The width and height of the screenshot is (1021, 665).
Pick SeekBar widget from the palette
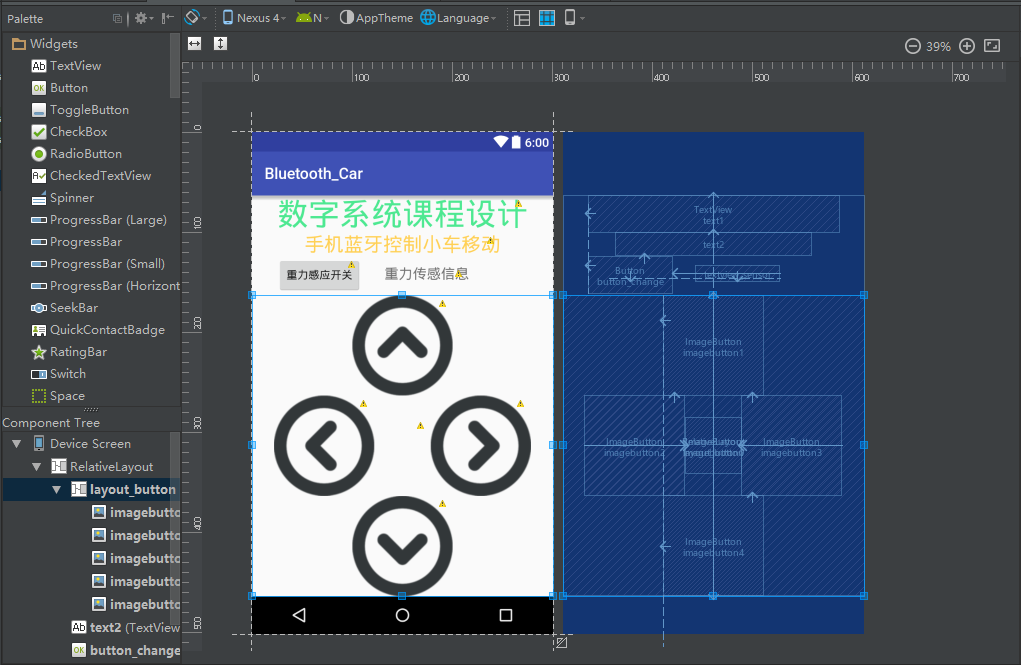64,307
